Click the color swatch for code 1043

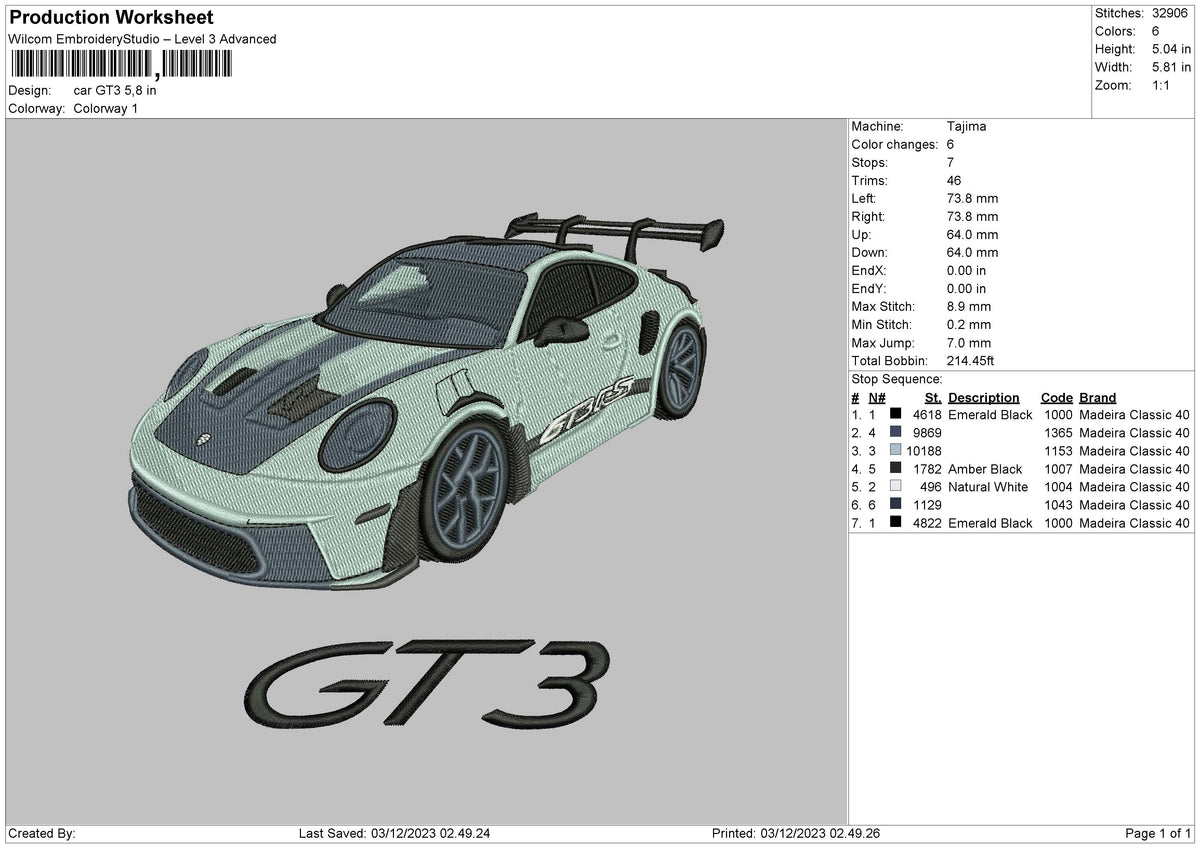coord(895,505)
